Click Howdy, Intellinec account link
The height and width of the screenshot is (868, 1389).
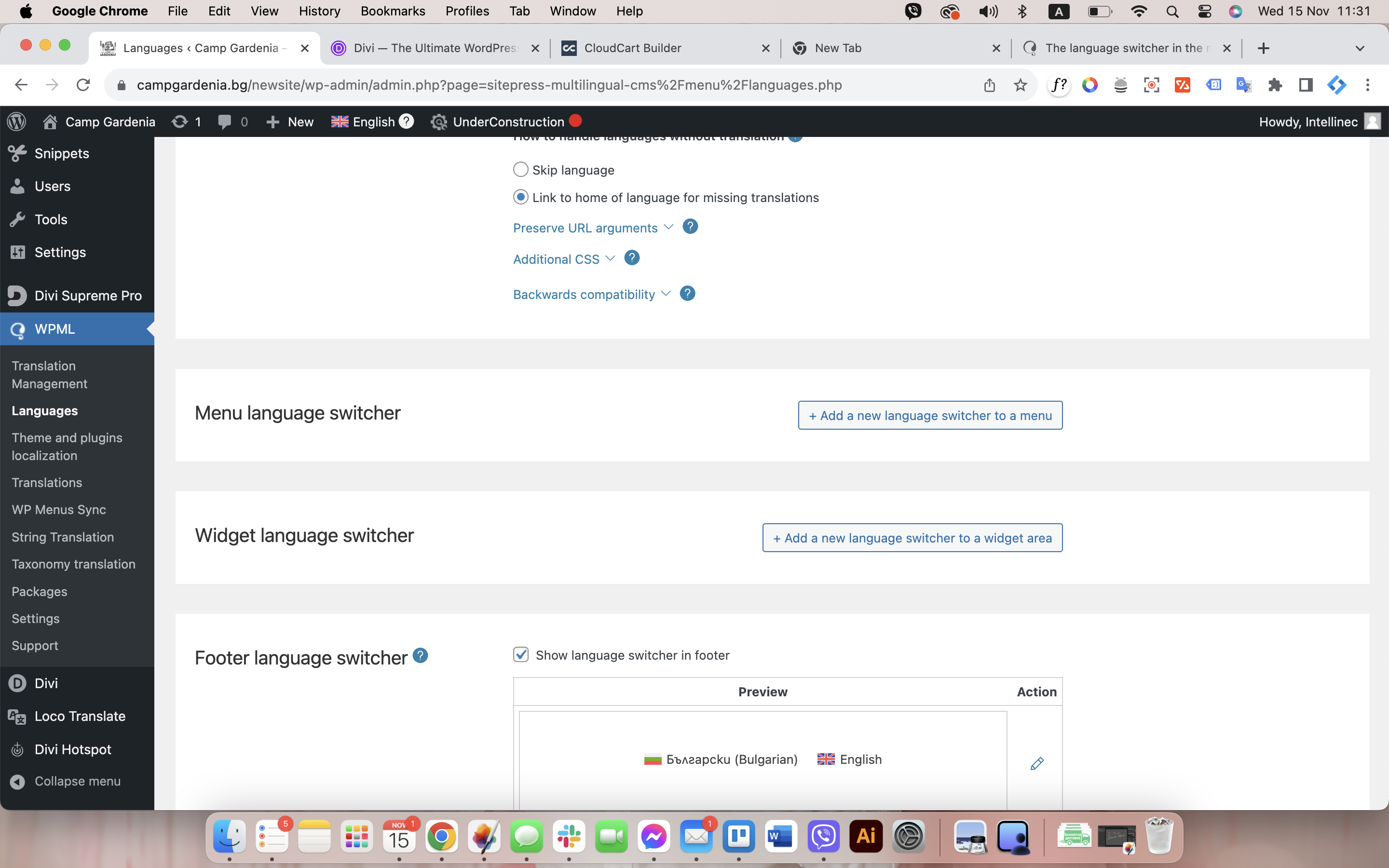click(1319, 122)
